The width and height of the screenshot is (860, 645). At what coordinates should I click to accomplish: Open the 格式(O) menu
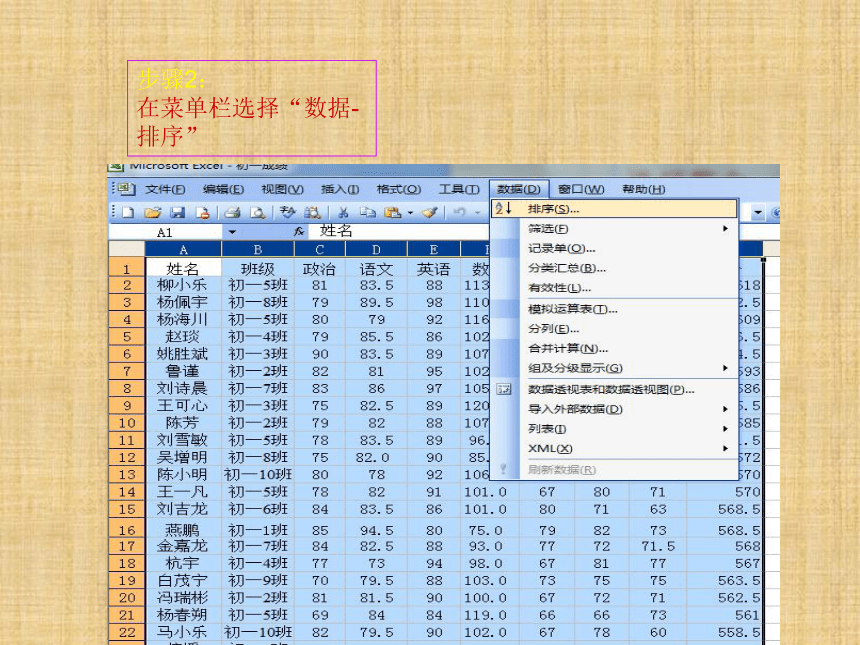point(399,189)
